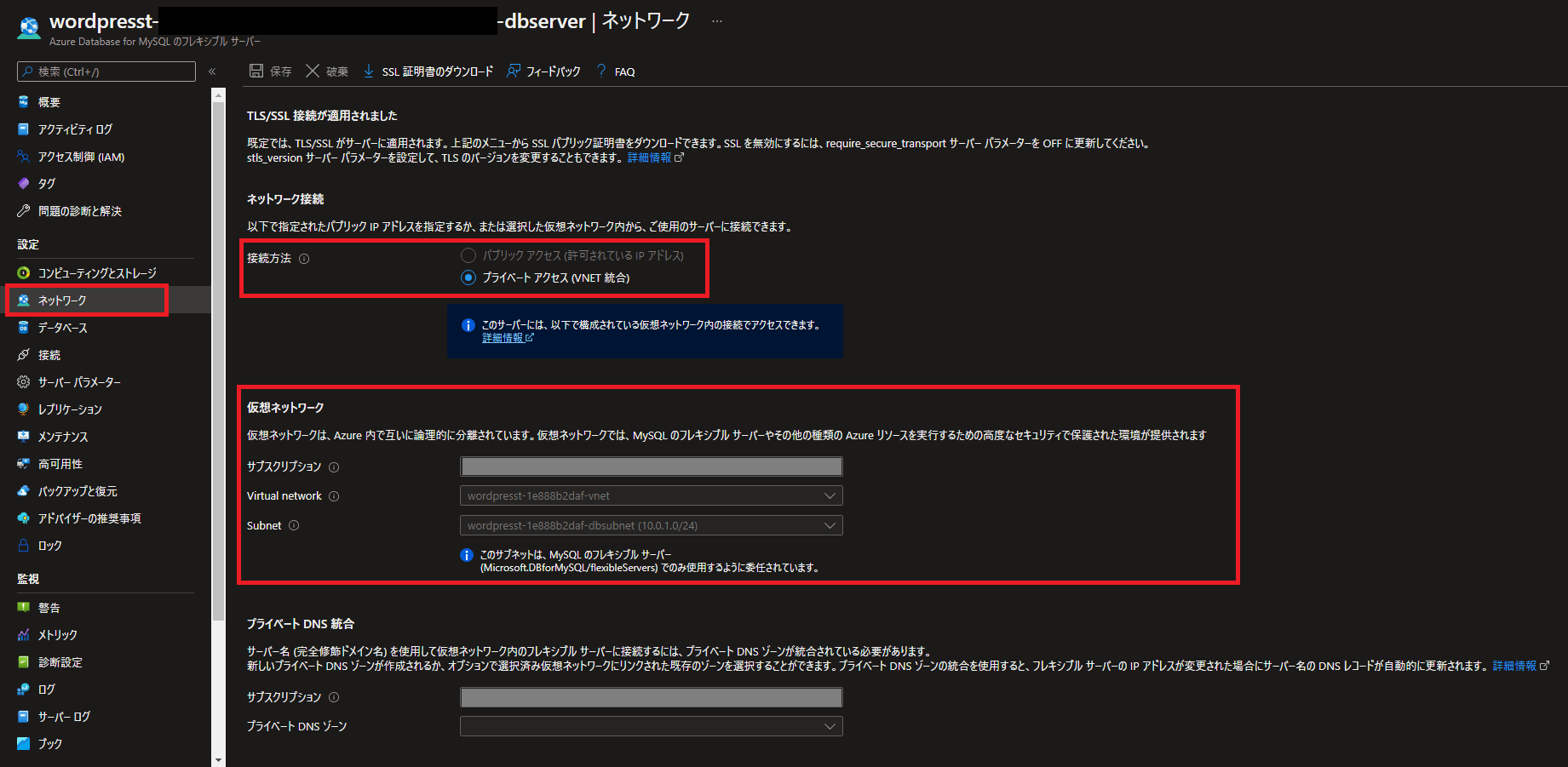Select プライベート アクセス (VNET 統合) radio
Viewport: 1568px width, 767px height.
468,278
